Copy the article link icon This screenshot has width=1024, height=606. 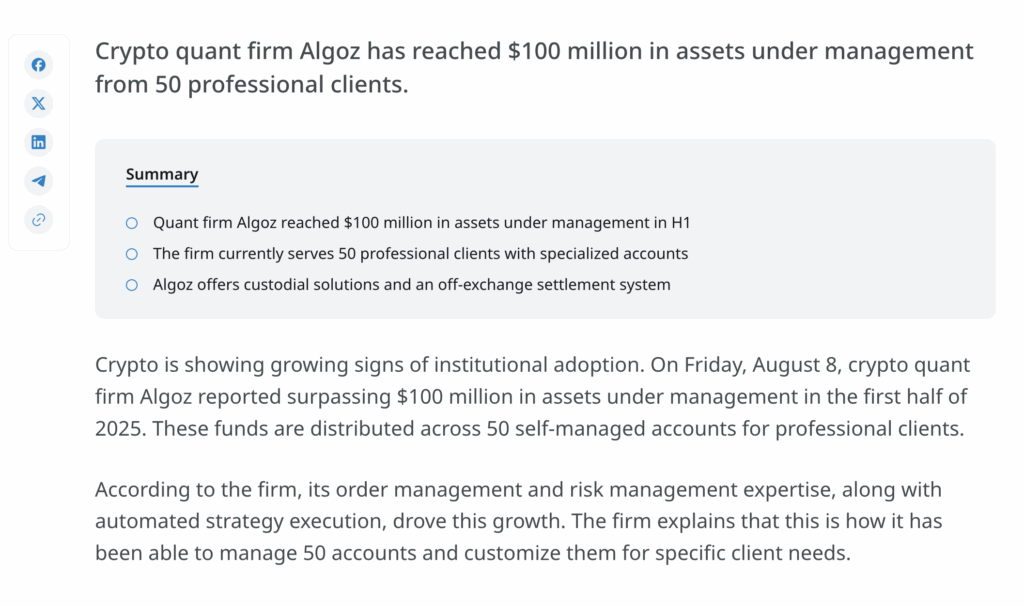pyautogui.click(x=38, y=219)
